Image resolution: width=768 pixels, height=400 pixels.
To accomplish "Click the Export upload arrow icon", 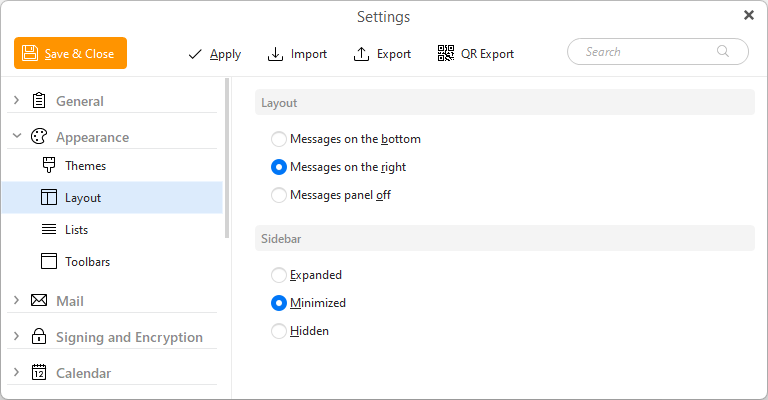I will click(x=361, y=54).
